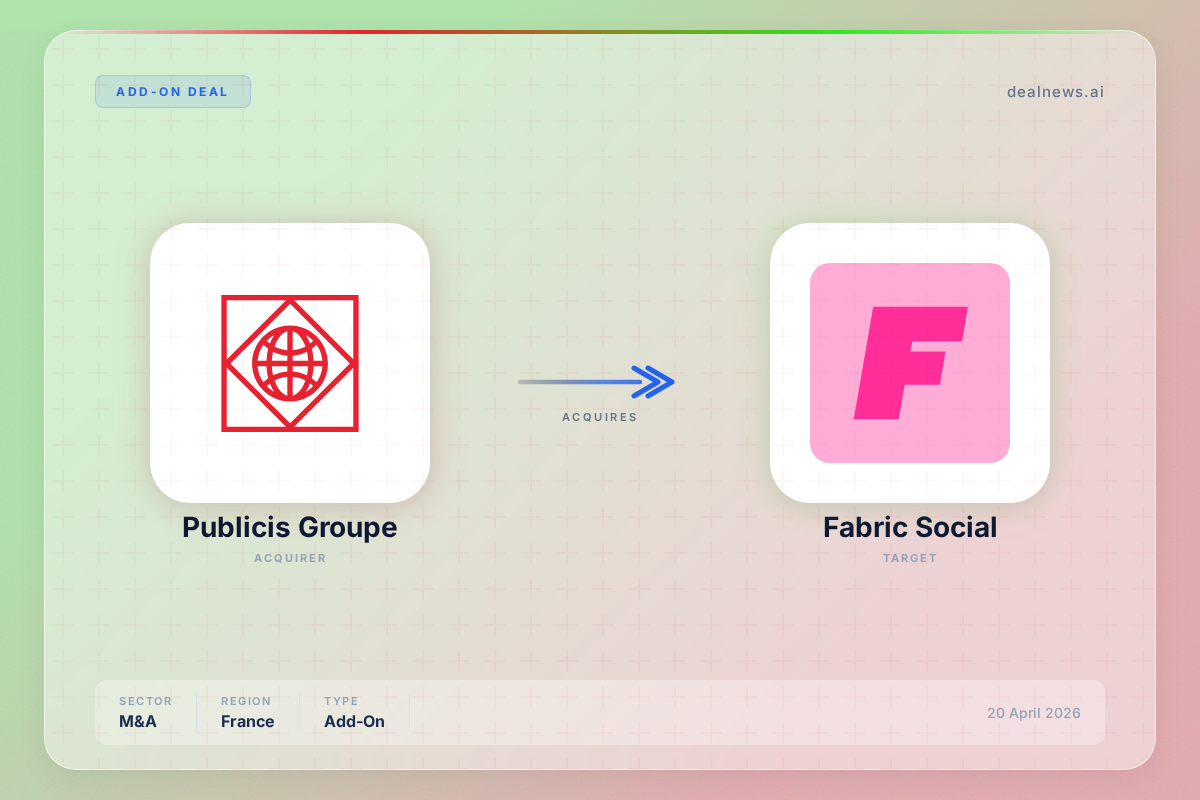
Task: Click the Add-On type value
Action: pos(354,721)
